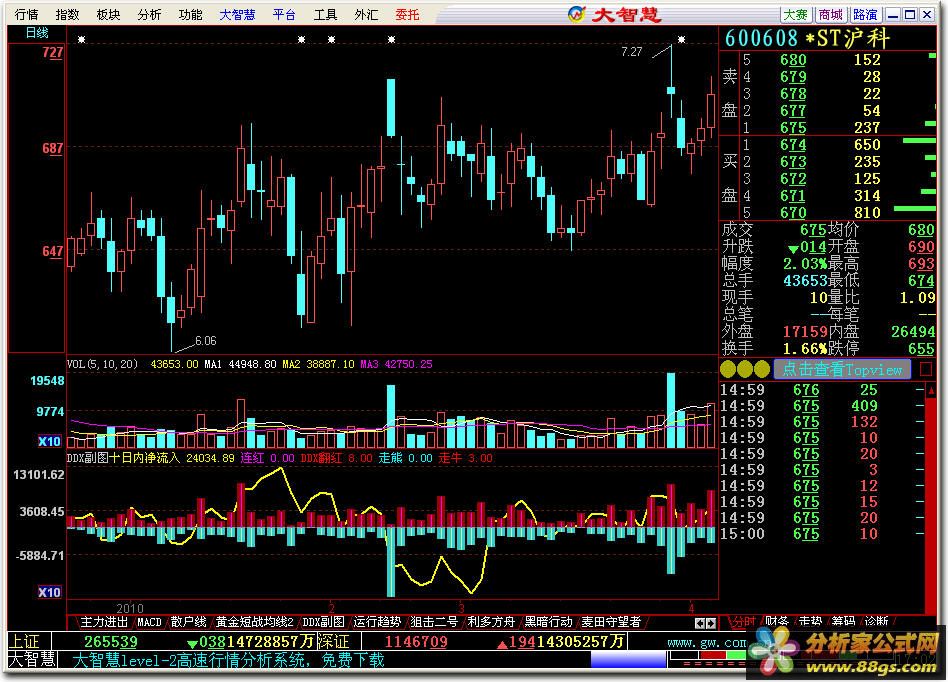Switch to the 分时 tab in right panel

pyautogui.click(x=744, y=622)
